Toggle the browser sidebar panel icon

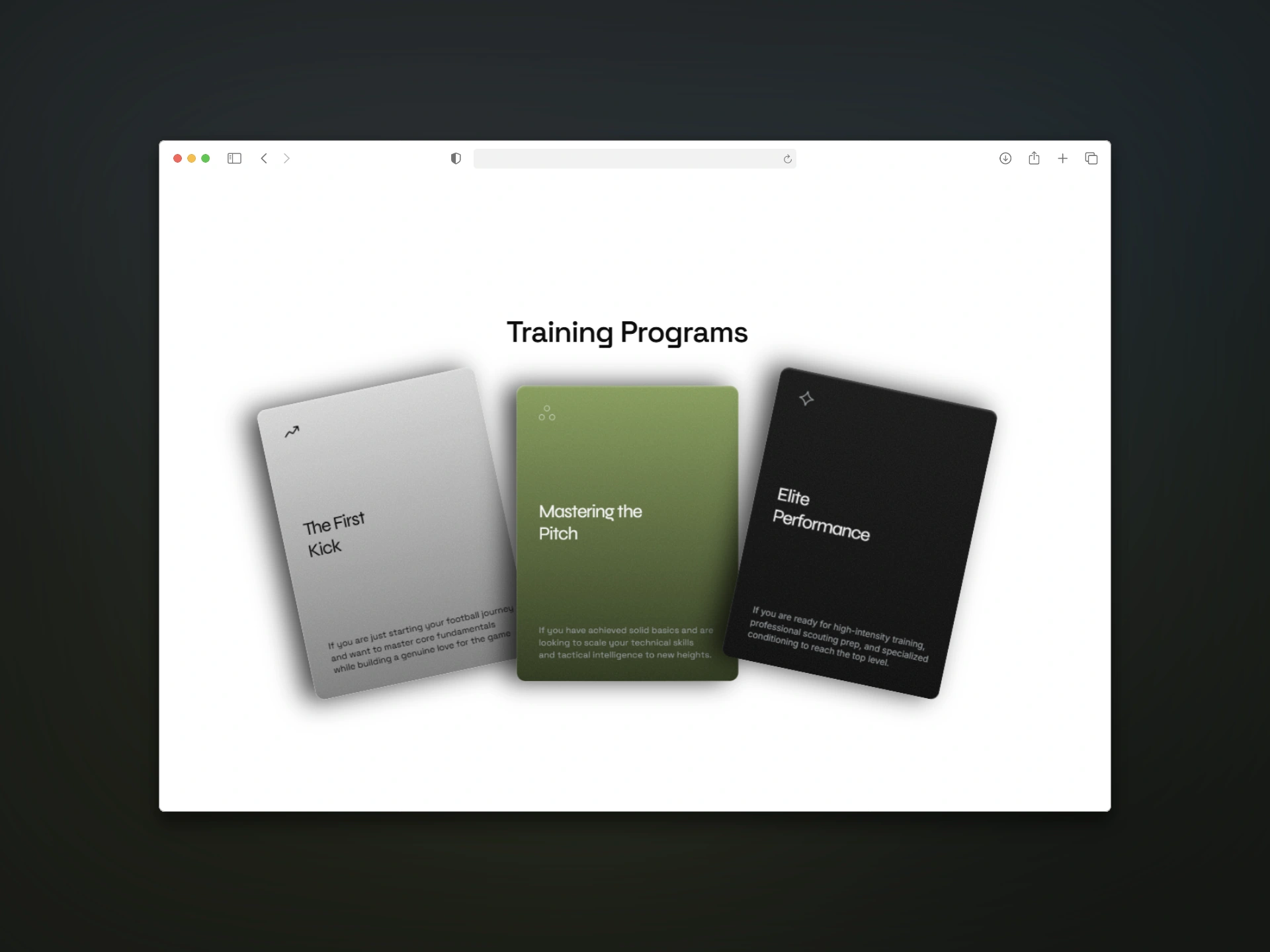tap(234, 159)
